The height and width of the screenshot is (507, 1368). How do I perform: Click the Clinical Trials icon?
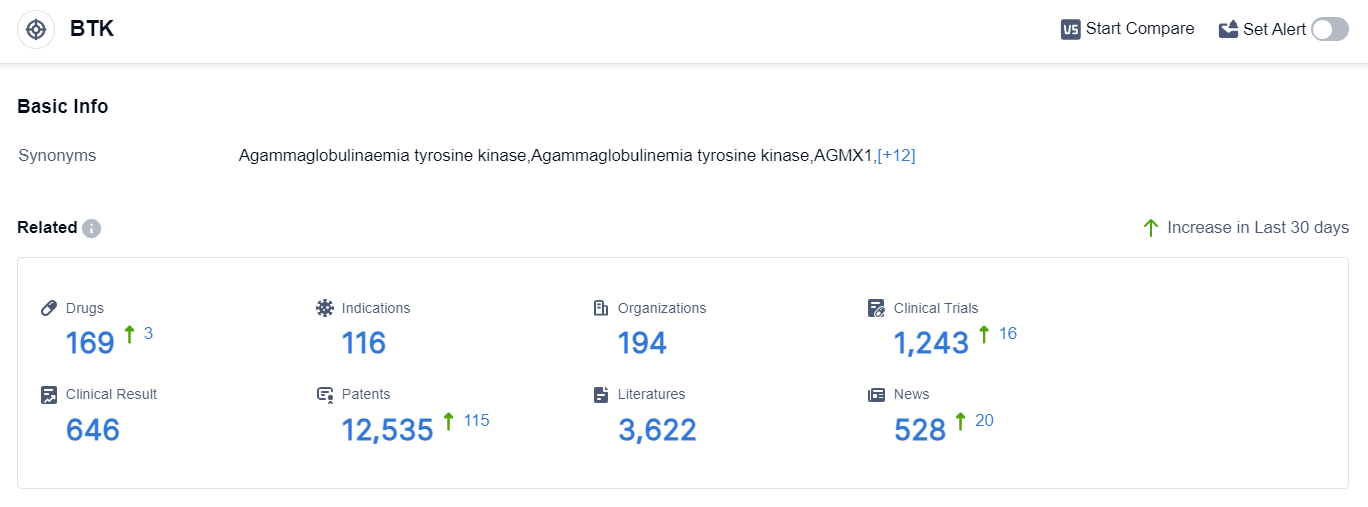coord(877,308)
